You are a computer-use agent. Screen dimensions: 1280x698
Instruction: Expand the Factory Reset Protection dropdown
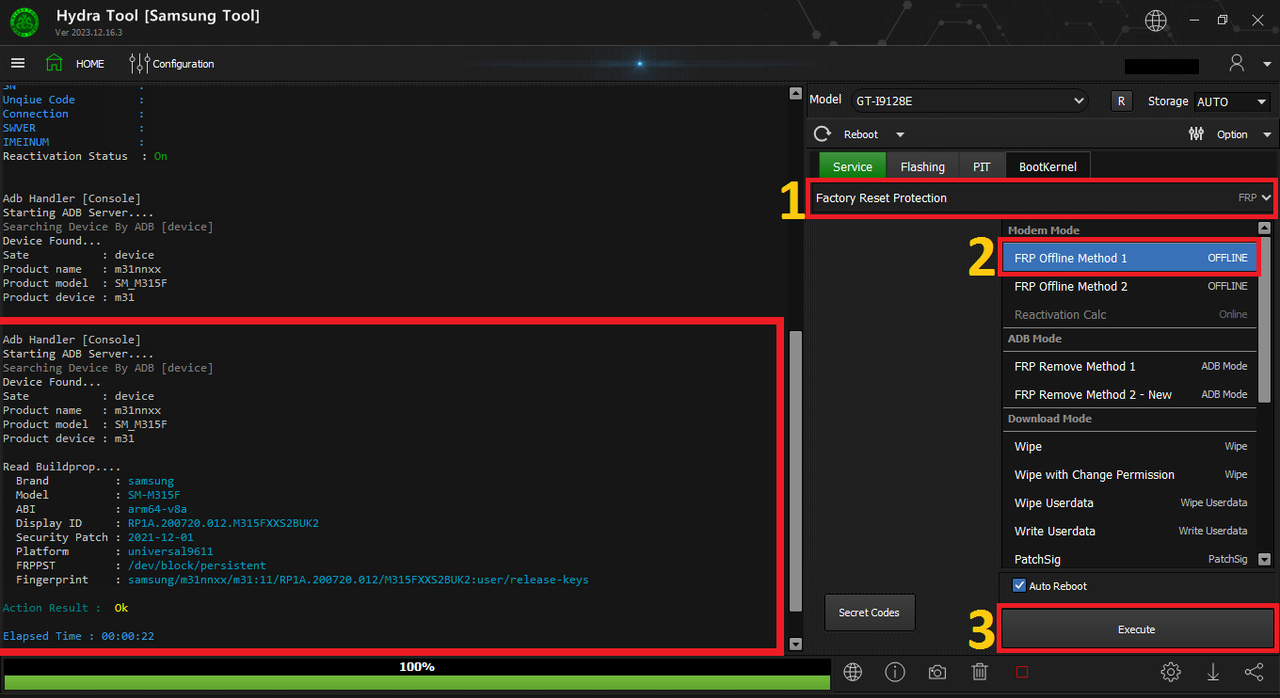[1042, 198]
